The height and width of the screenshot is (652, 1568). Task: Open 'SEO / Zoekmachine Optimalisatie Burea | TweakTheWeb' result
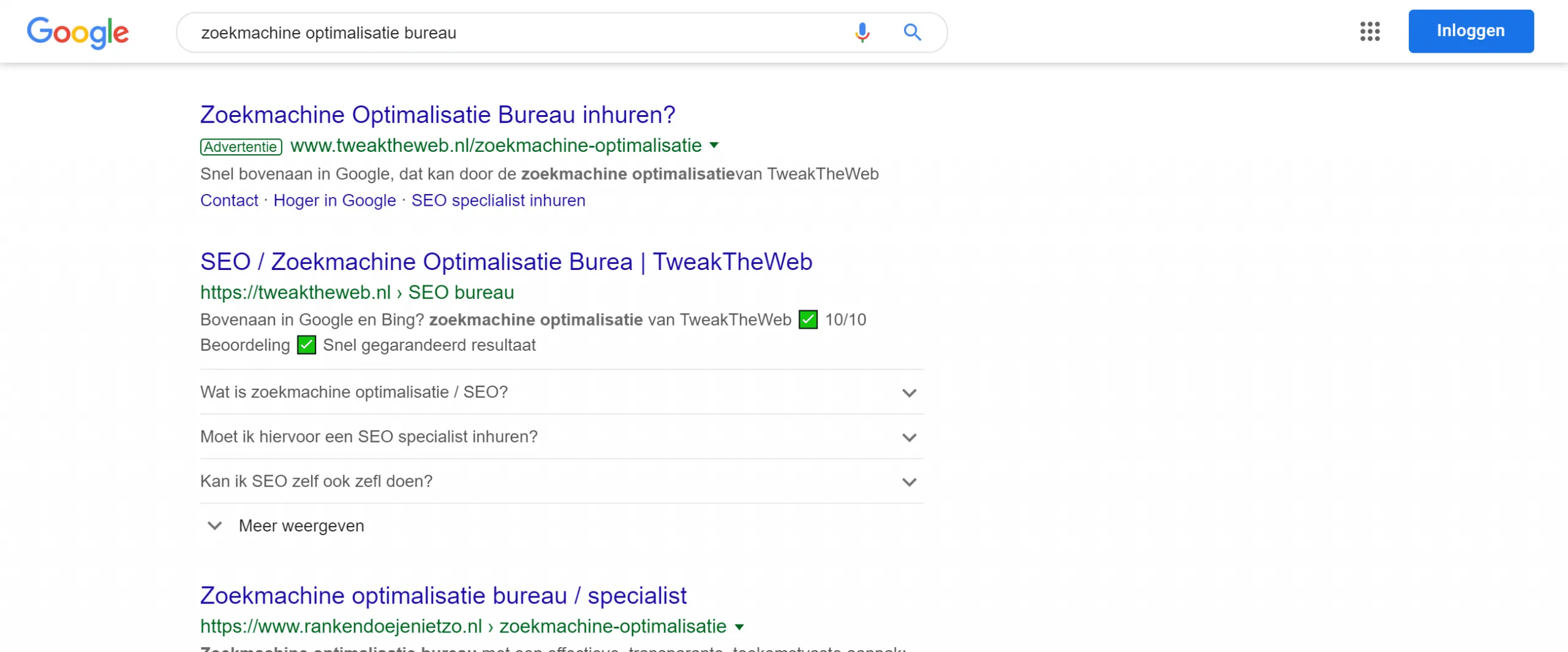pos(506,261)
